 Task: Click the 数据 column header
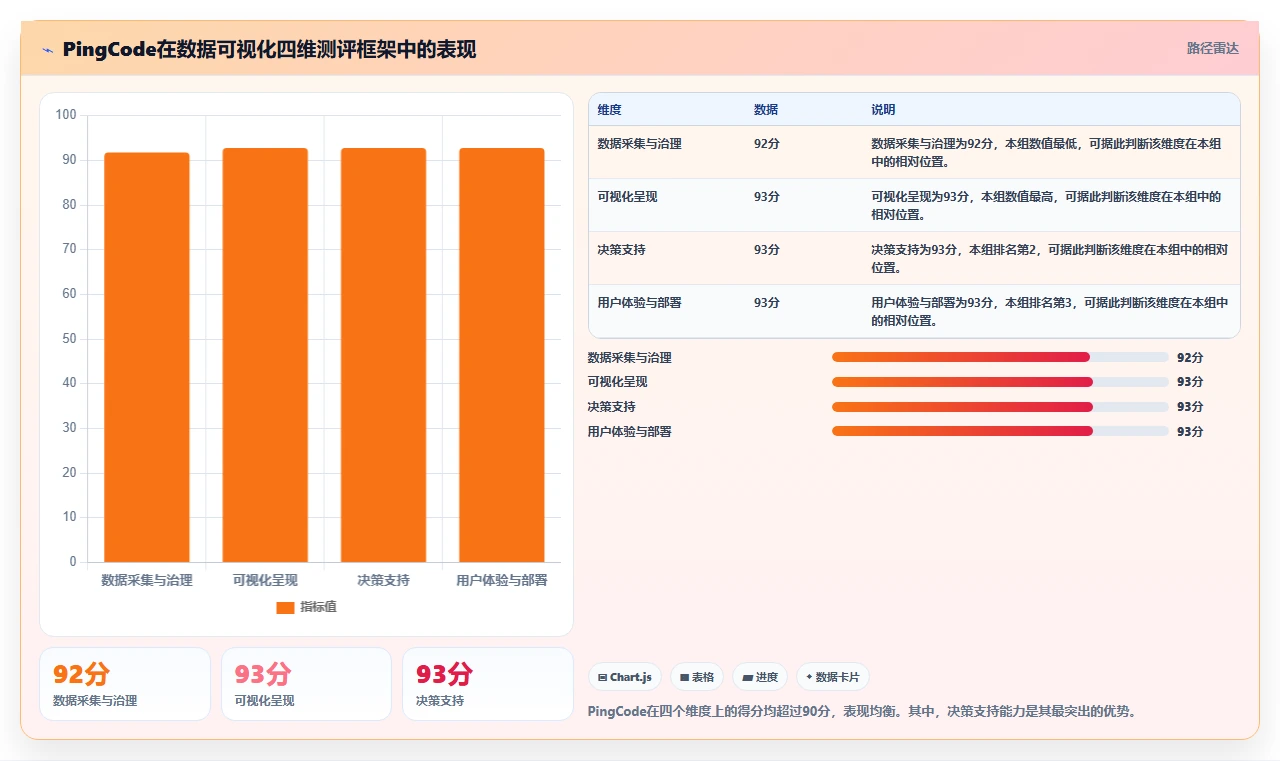pos(766,109)
